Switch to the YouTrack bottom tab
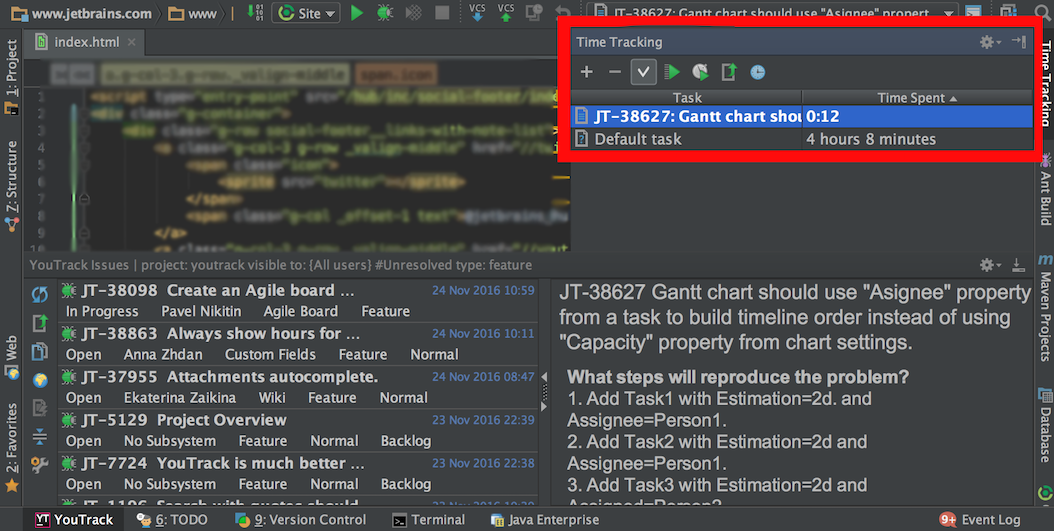The image size is (1054, 531). [75, 520]
